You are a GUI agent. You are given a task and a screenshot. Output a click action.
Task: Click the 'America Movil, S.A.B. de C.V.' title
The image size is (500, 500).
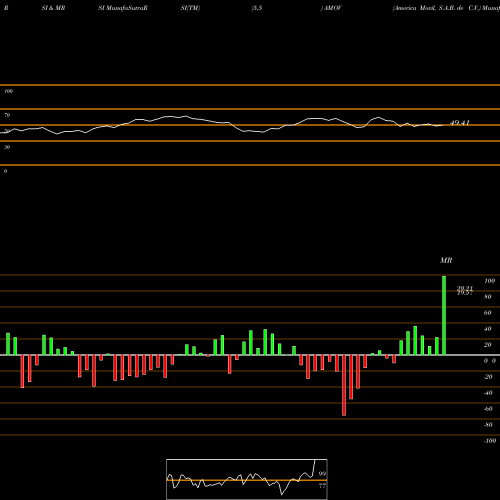[437, 8]
